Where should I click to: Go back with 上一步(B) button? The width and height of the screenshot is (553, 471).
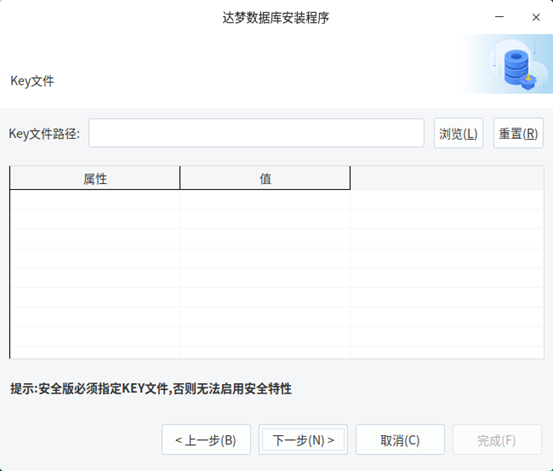[x=206, y=440]
